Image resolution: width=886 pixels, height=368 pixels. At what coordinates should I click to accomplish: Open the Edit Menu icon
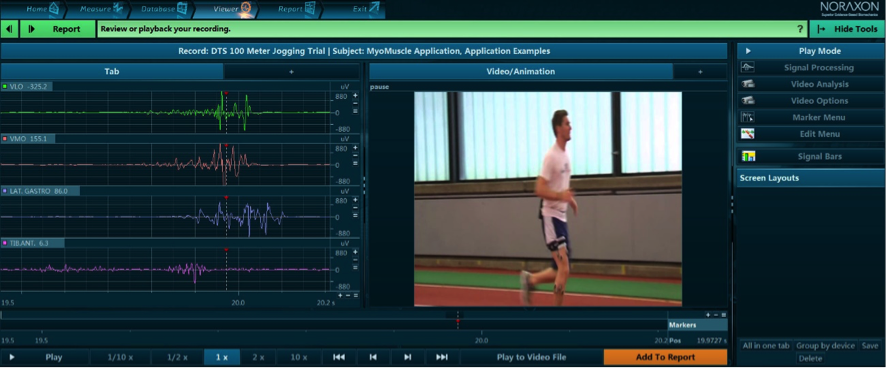pyautogui.click(x=748, y=134)
